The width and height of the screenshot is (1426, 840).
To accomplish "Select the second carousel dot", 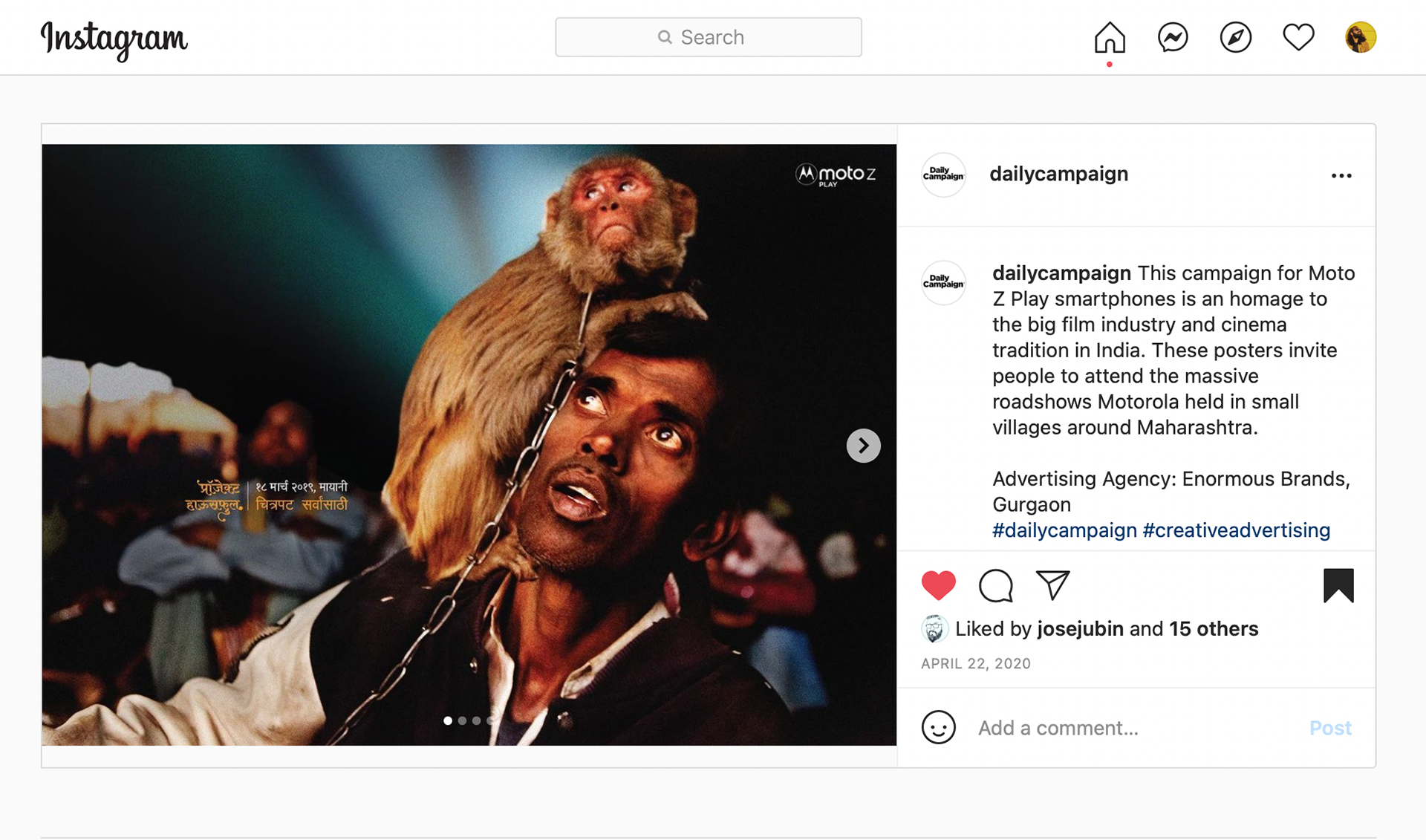I will pos(462,720).
